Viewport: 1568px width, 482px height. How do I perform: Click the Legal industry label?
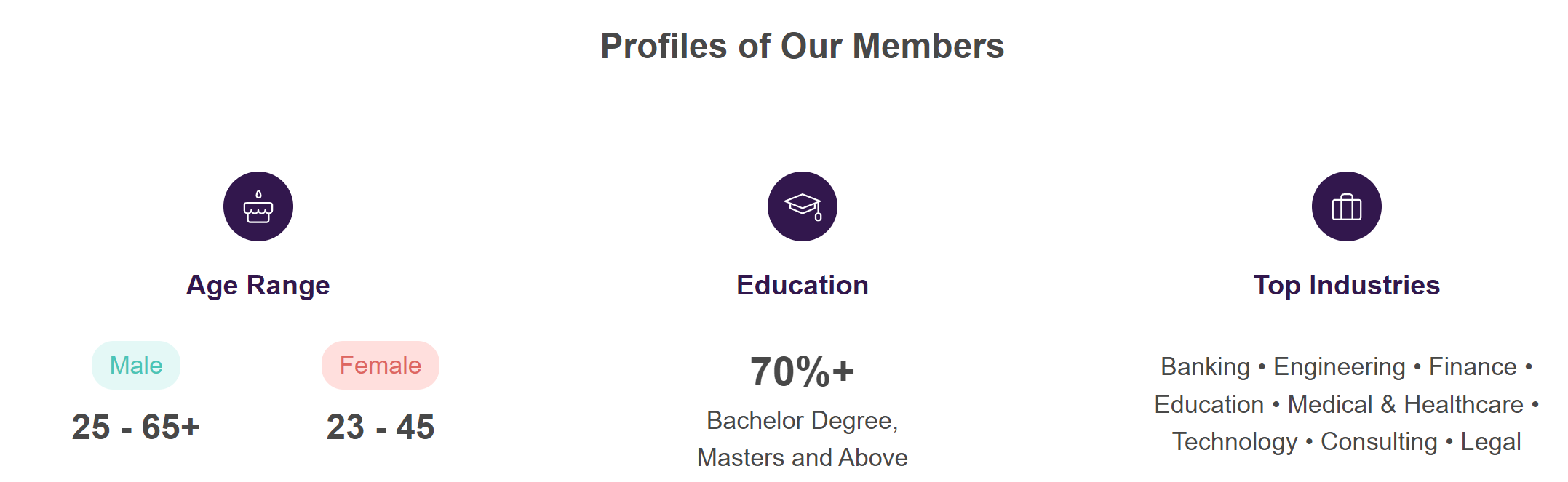click(1491, 442)
